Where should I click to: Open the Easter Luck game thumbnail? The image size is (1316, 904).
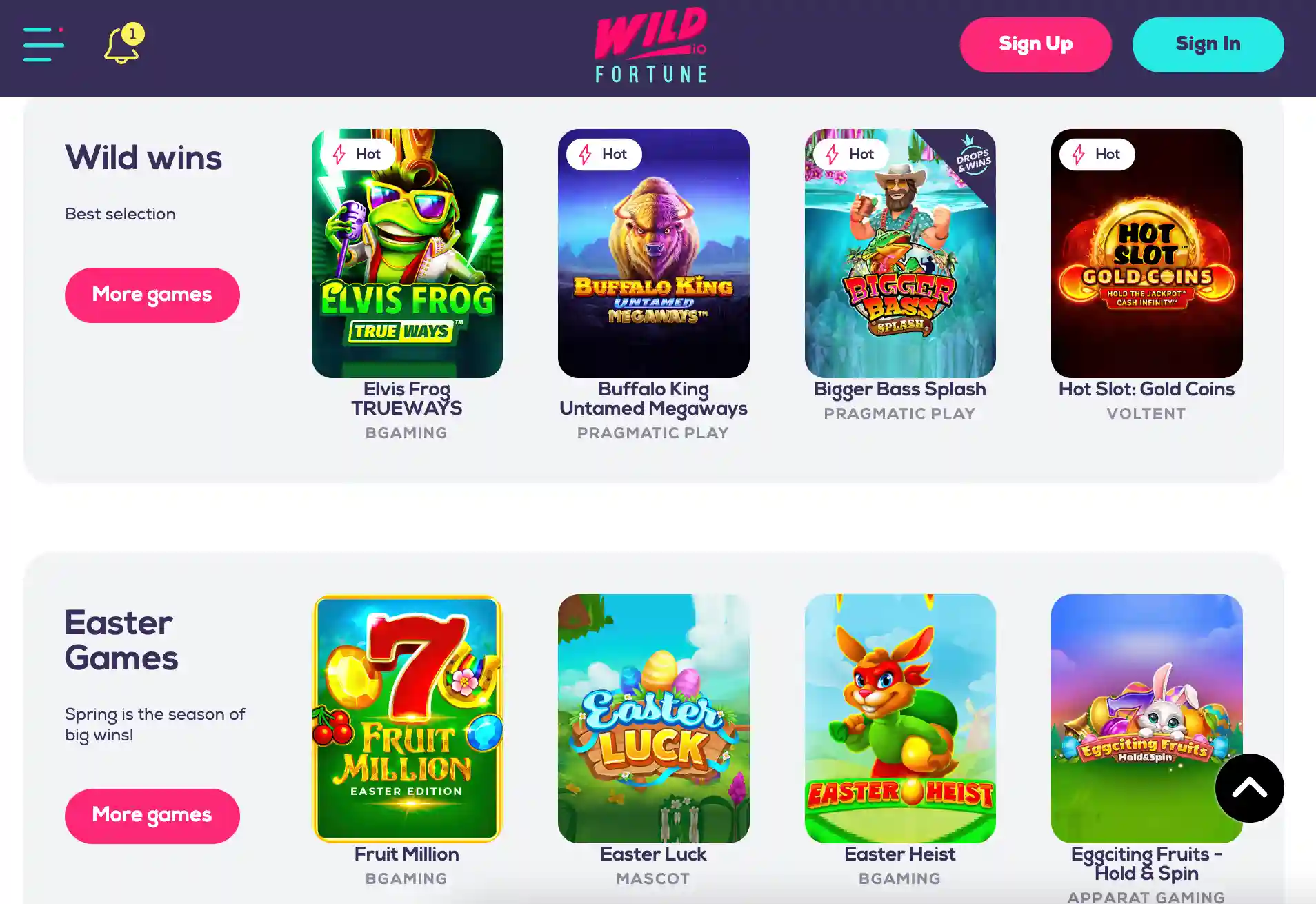click(x=653, y=718)
